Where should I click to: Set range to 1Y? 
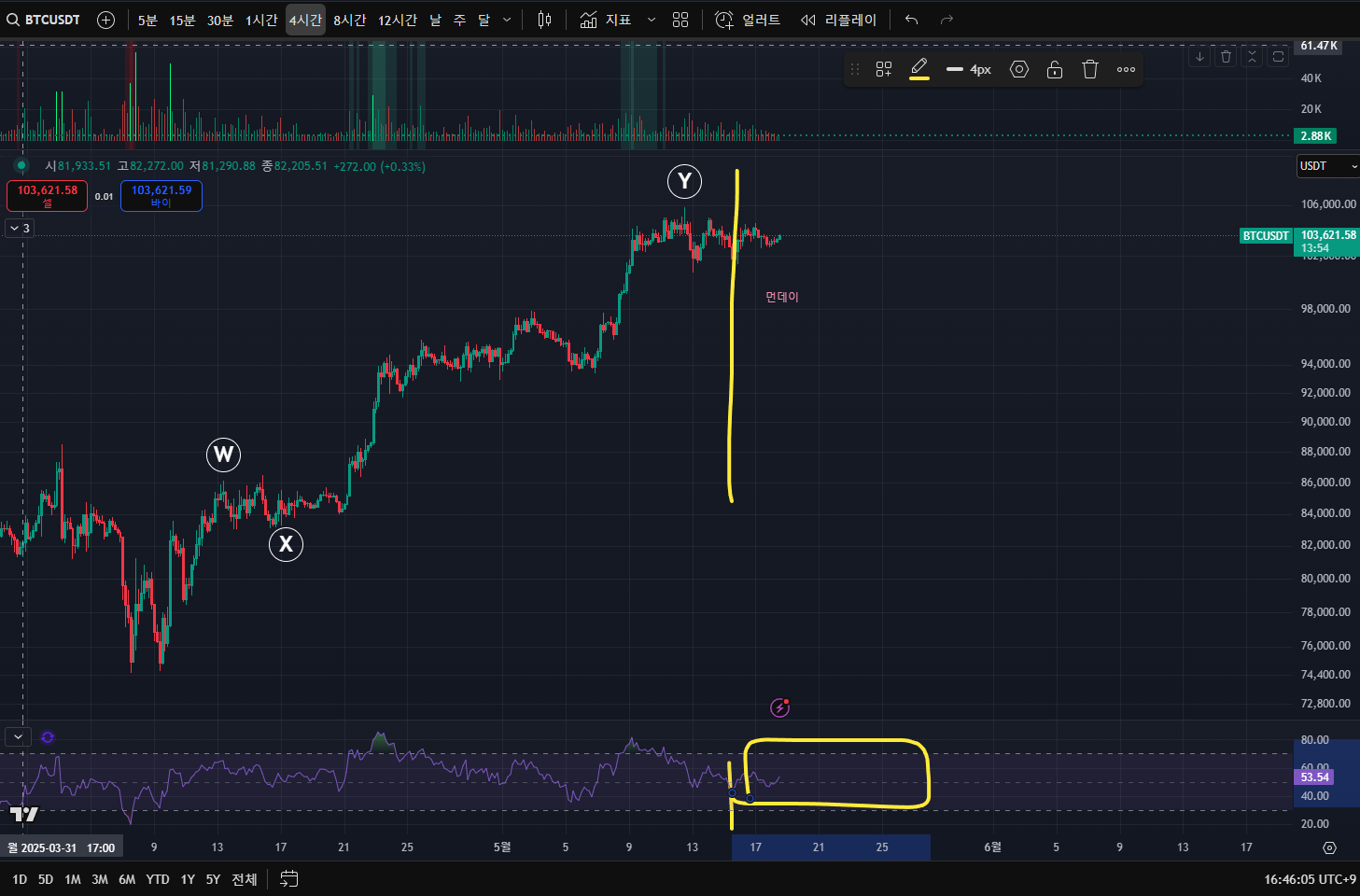click(188, 879)
